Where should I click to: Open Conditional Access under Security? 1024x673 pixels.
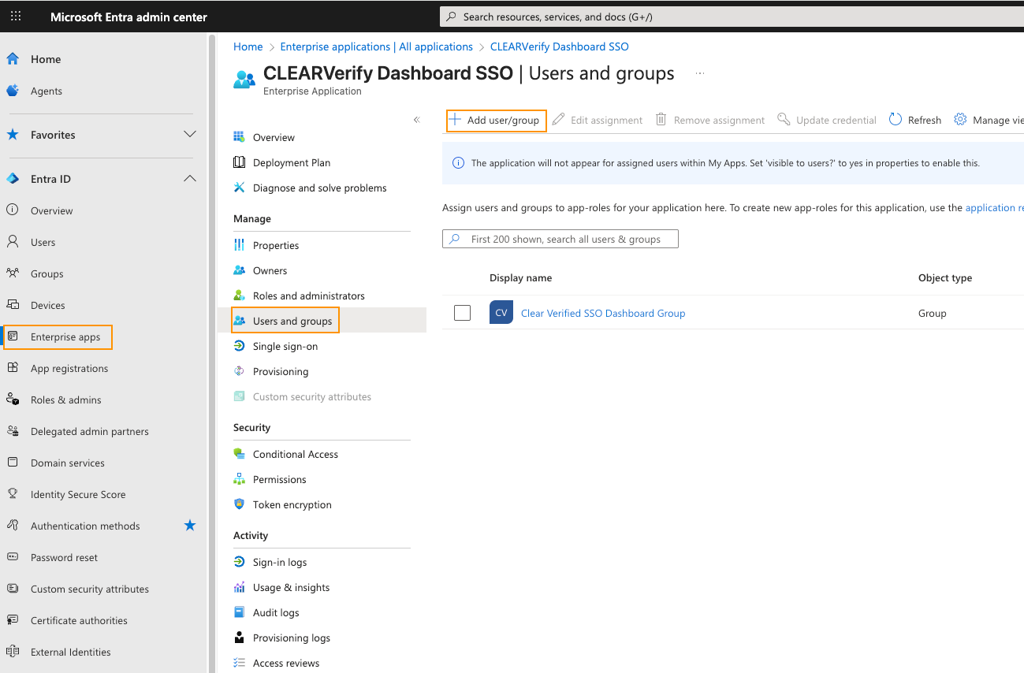pyautogui.click(x=295, y=454)
